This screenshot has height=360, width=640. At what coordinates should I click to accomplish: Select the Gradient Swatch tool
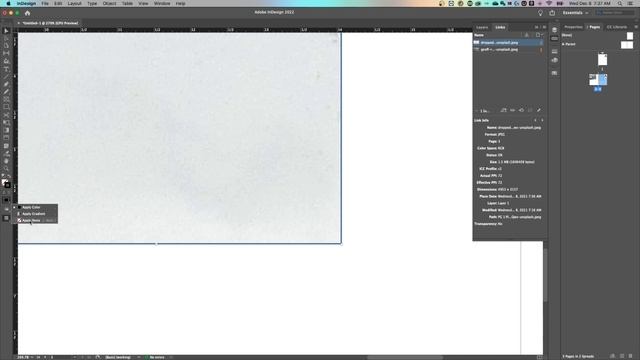click(x=6, y=130)
